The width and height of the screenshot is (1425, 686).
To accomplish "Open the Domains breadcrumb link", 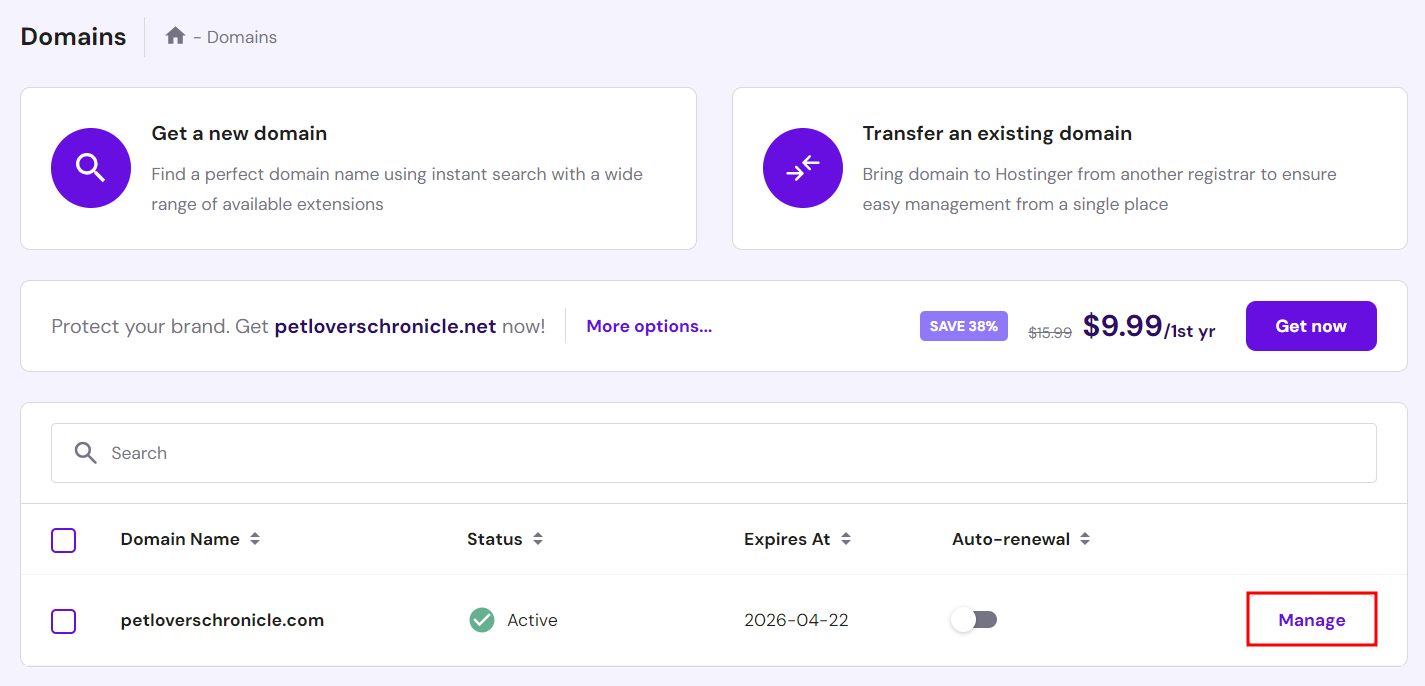I will click(x=243, y=36).
